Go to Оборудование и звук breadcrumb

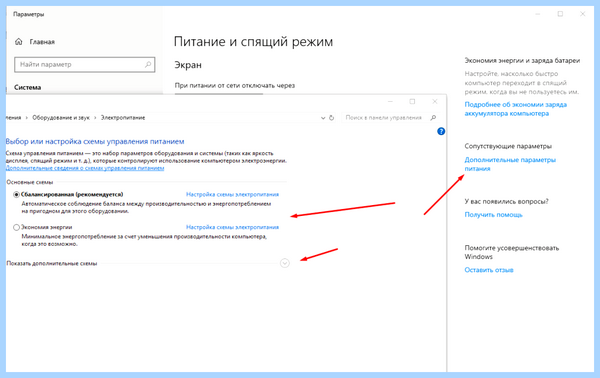(61, 117)
